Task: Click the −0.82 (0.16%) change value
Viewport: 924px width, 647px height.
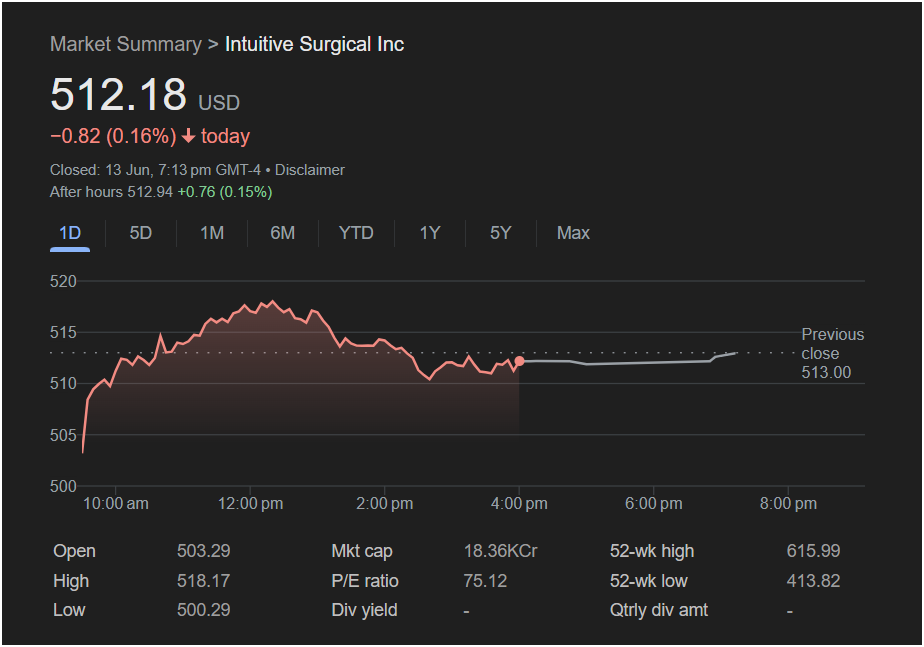Action: [x=113, y=137]
